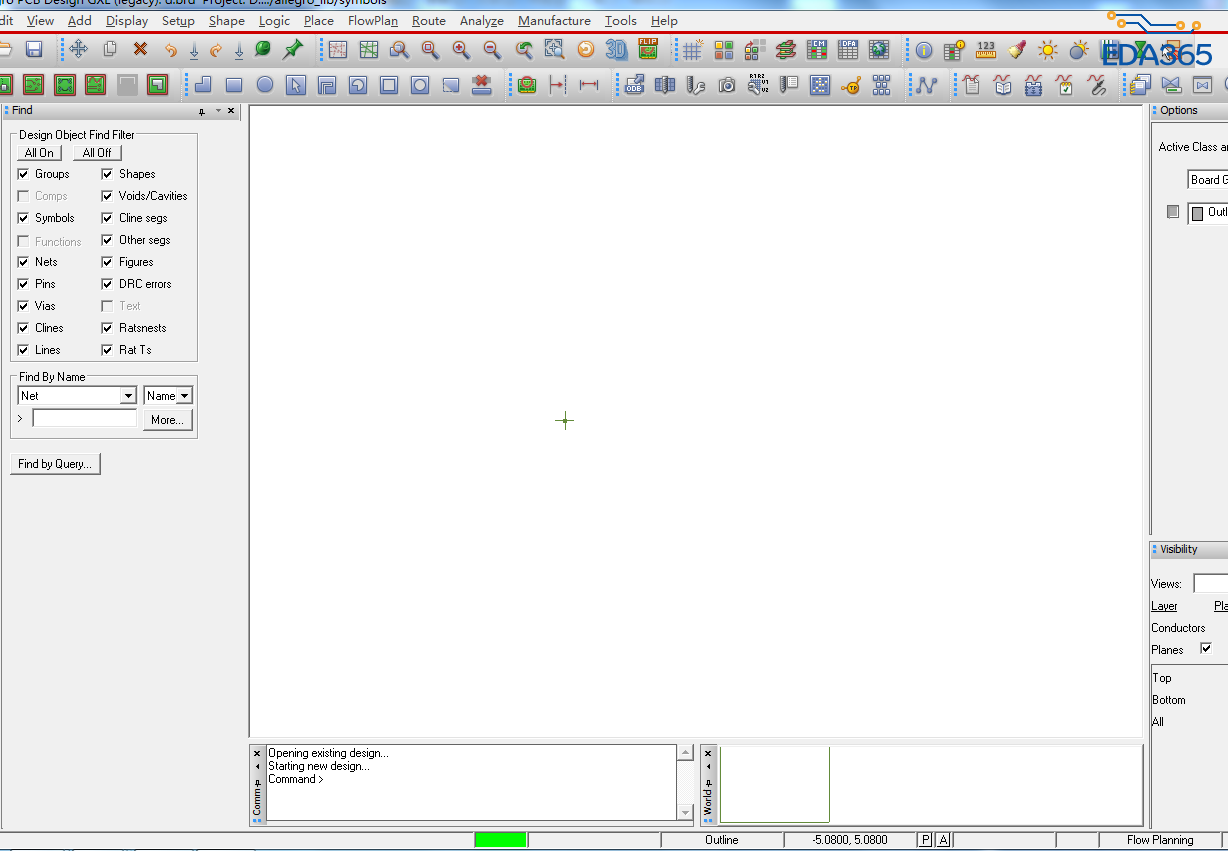Click the Zoom Previous icon with green arrow
This screenshot has height=851, width=1228.
[x=524, y=49]
